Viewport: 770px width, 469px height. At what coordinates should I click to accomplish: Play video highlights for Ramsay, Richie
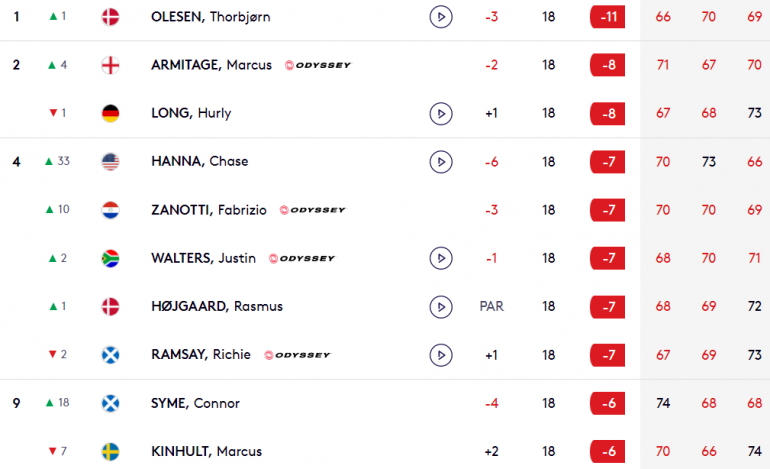(x=440, y=355)
